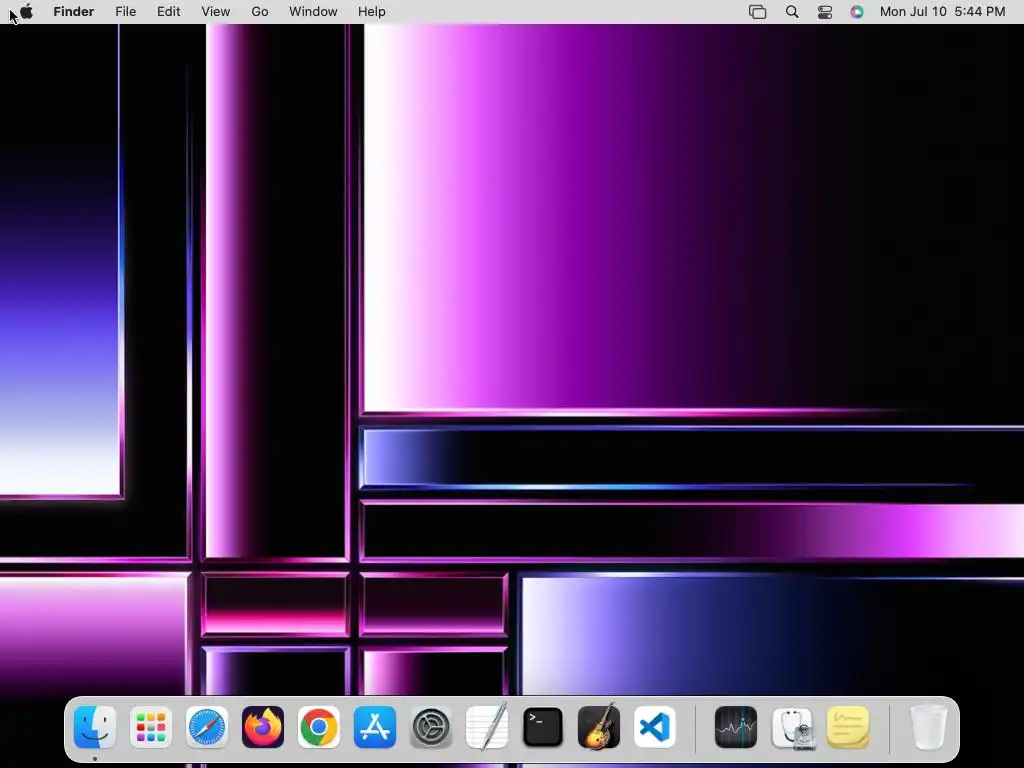This screenshot has width=1024, height=768.
Task: Open the Go menu
Action: tap(260, 12)
